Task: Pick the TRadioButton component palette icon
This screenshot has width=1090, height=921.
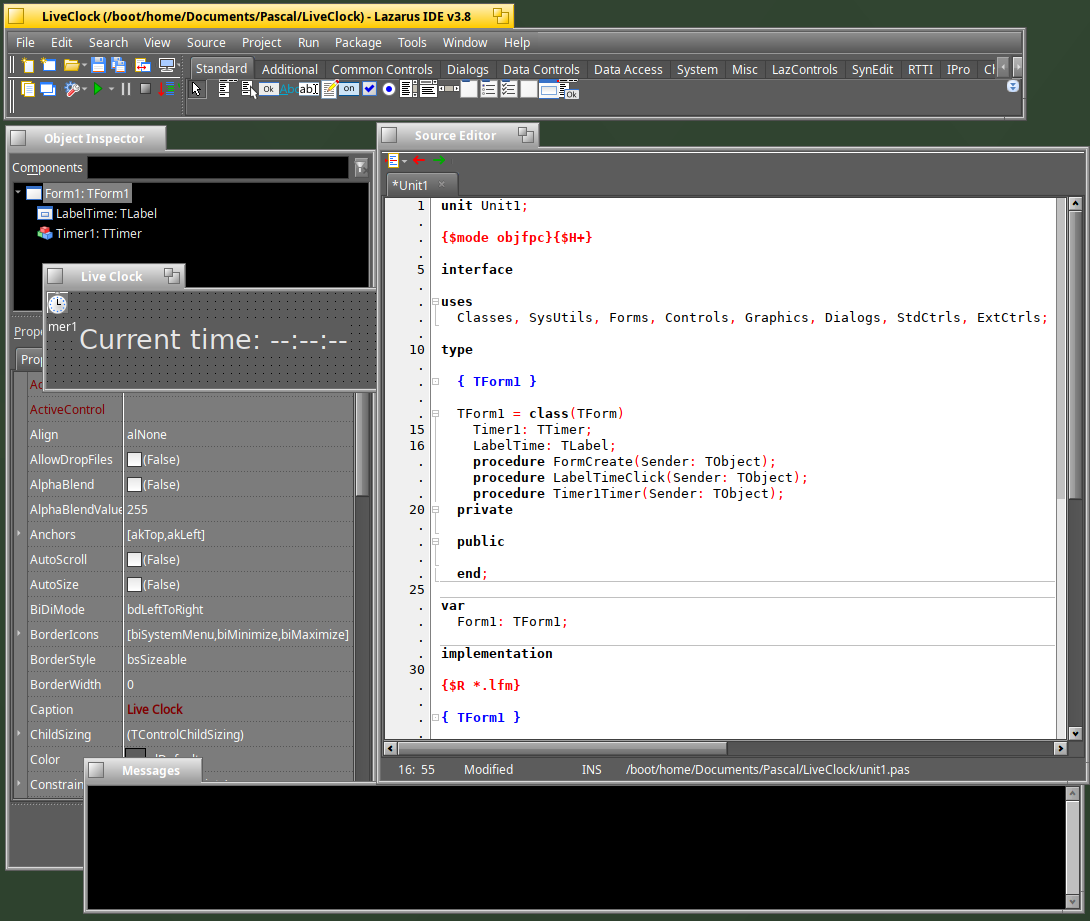Action: click(x=389, y=89)
